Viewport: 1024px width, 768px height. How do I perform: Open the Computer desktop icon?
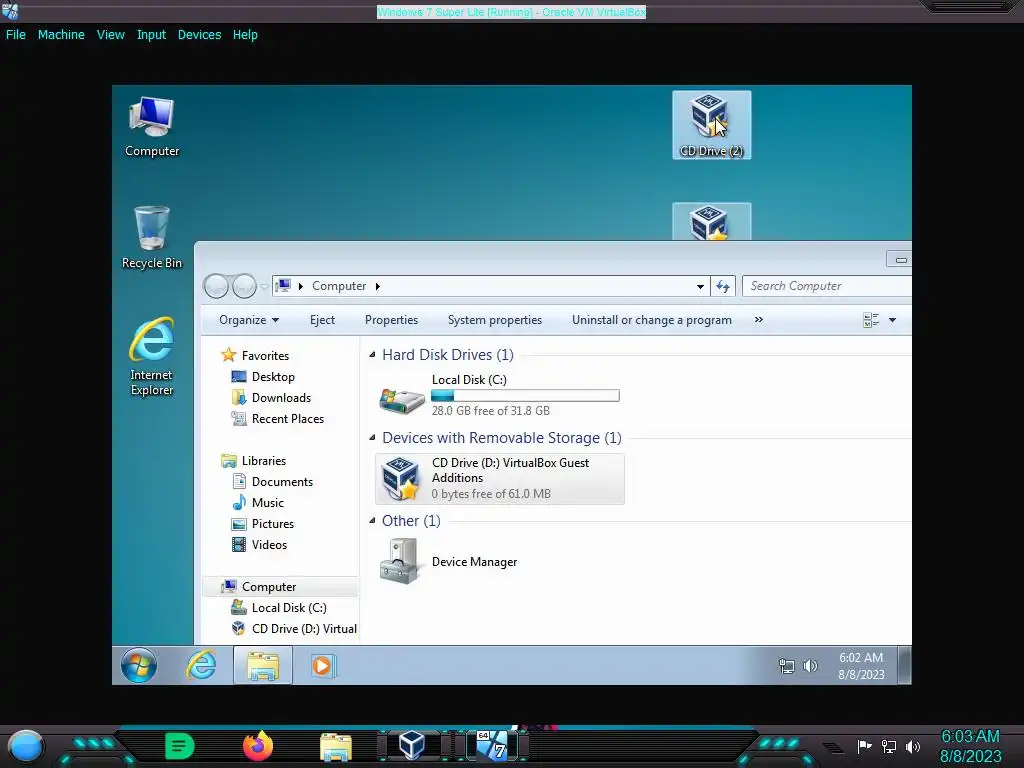[x=152, y=127]
